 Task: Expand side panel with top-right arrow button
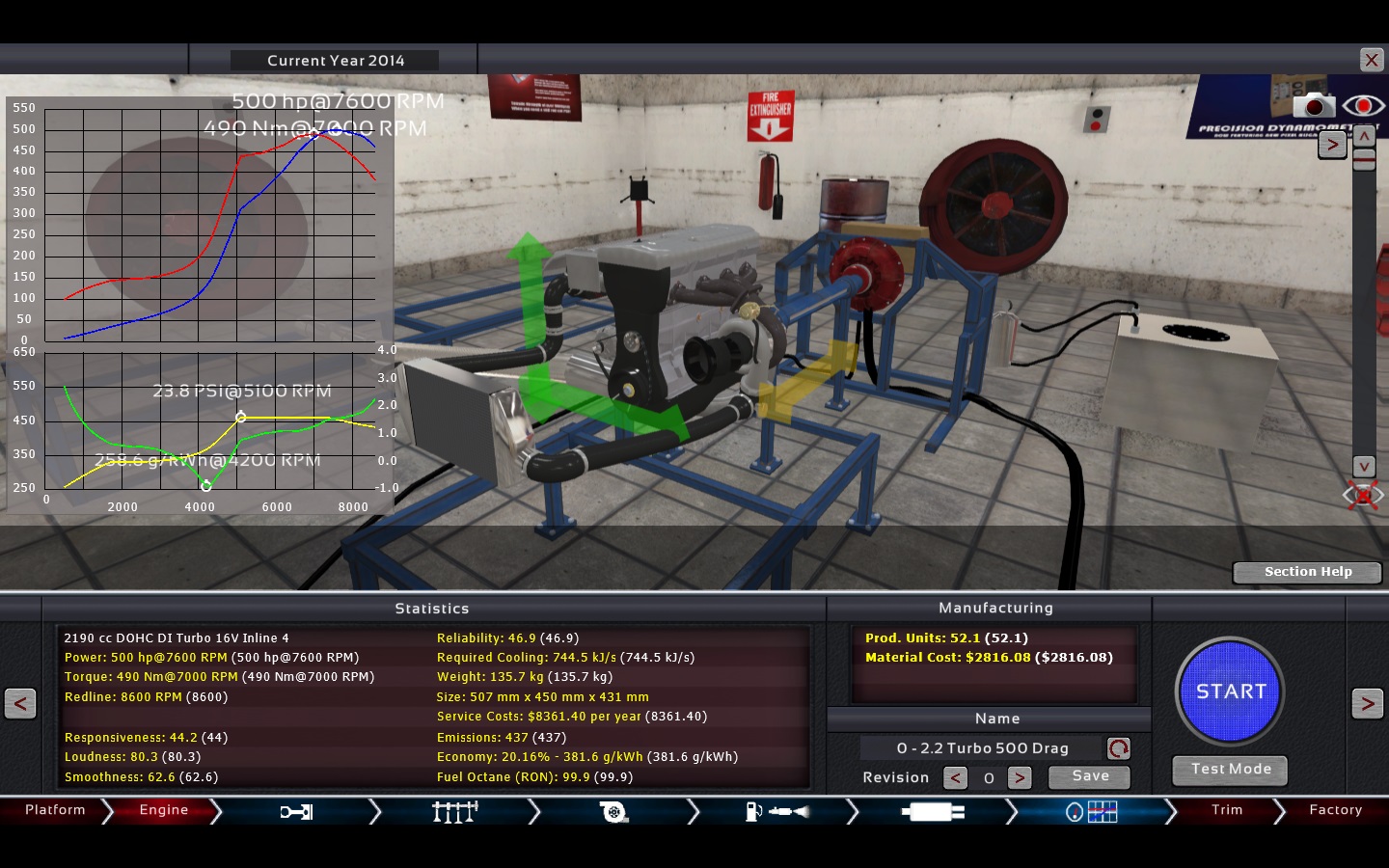(1332, 146)
